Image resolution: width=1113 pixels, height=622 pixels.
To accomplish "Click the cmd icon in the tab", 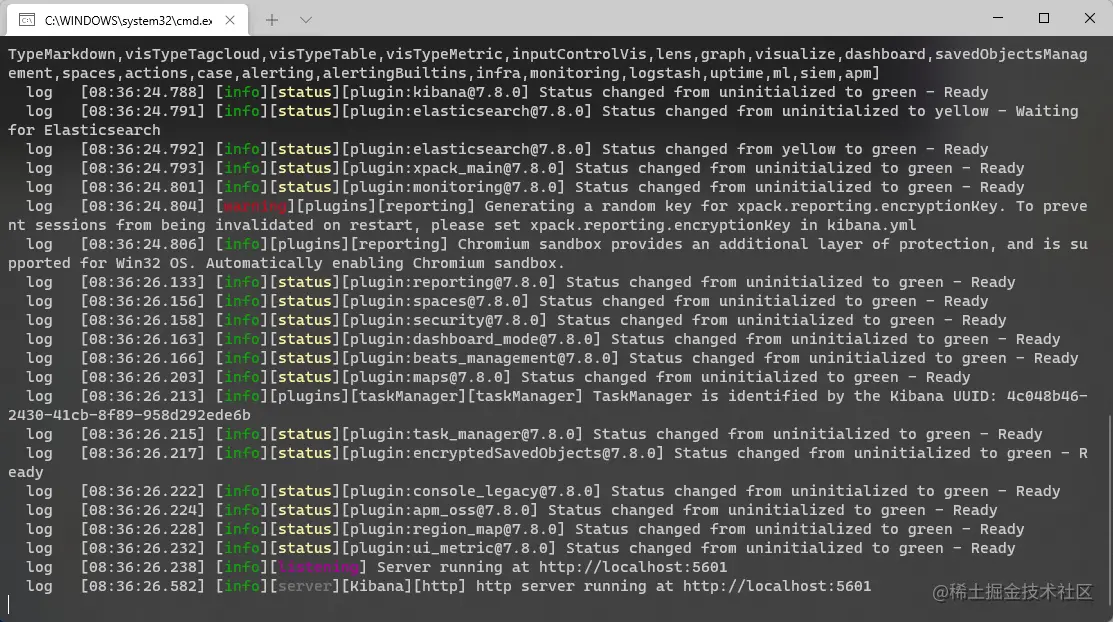I will tap(27, 20).
